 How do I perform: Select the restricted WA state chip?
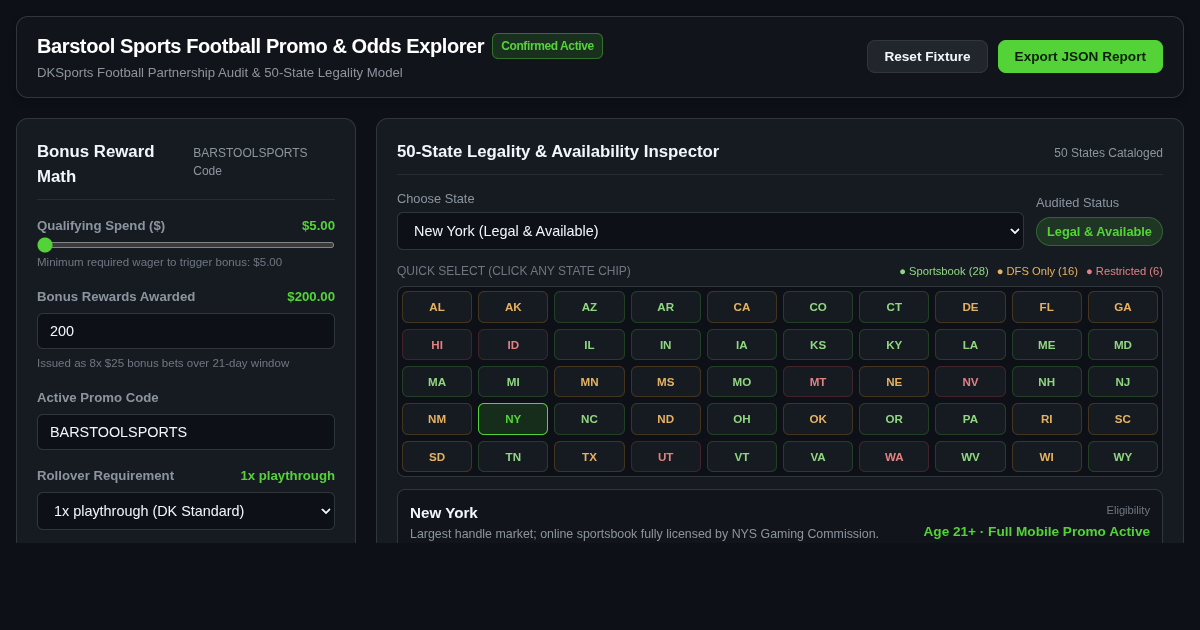point(894,457)
